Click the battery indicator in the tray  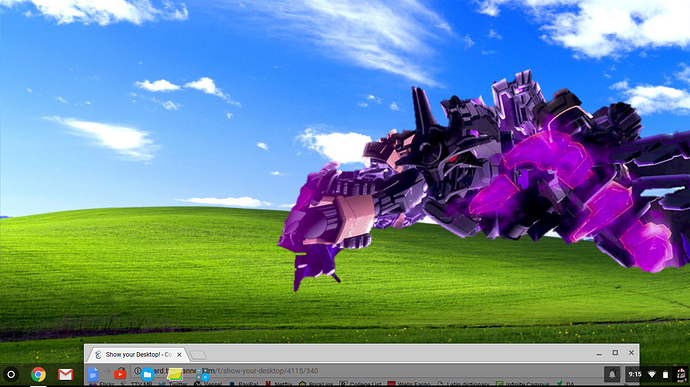click(x=665, y=375)
